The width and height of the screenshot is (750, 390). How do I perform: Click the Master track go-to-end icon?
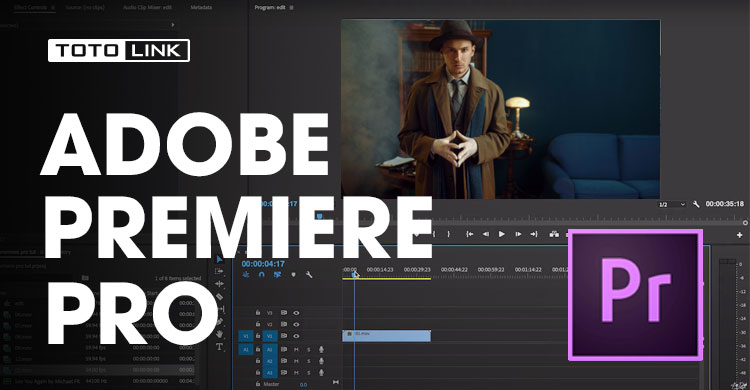coord(336,382)
